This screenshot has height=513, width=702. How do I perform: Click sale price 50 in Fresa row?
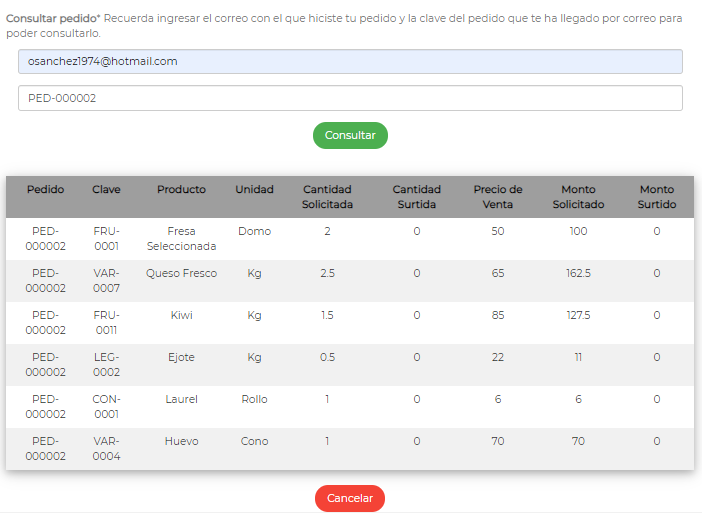[x=498, y=231]
